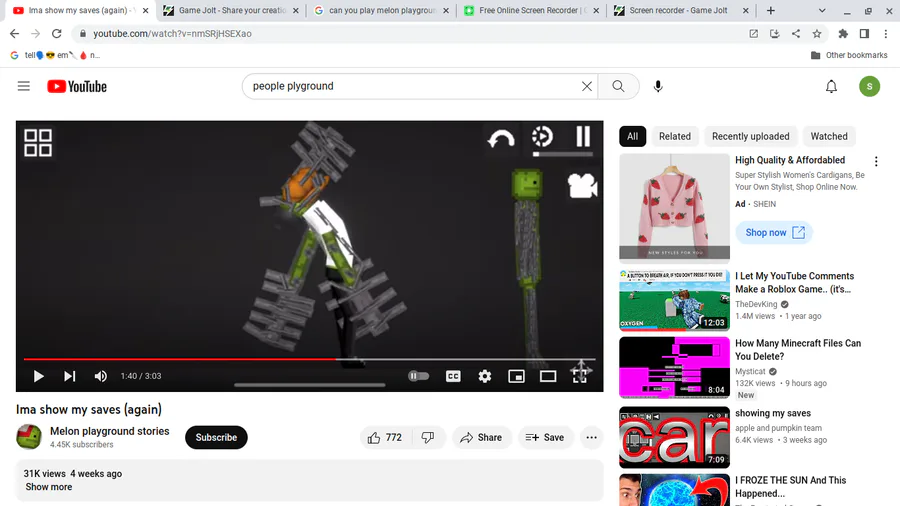Switch to Free Online Screen Recorder tab

(532, 10)
